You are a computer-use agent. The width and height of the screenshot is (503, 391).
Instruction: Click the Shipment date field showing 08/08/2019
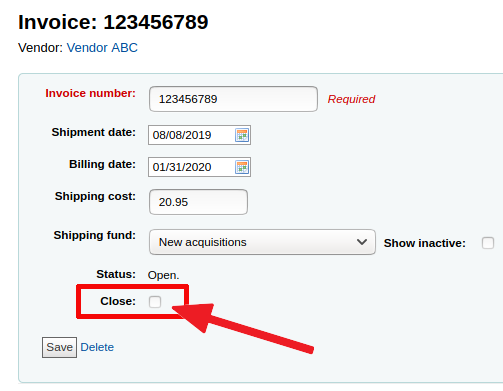(199, 135)
